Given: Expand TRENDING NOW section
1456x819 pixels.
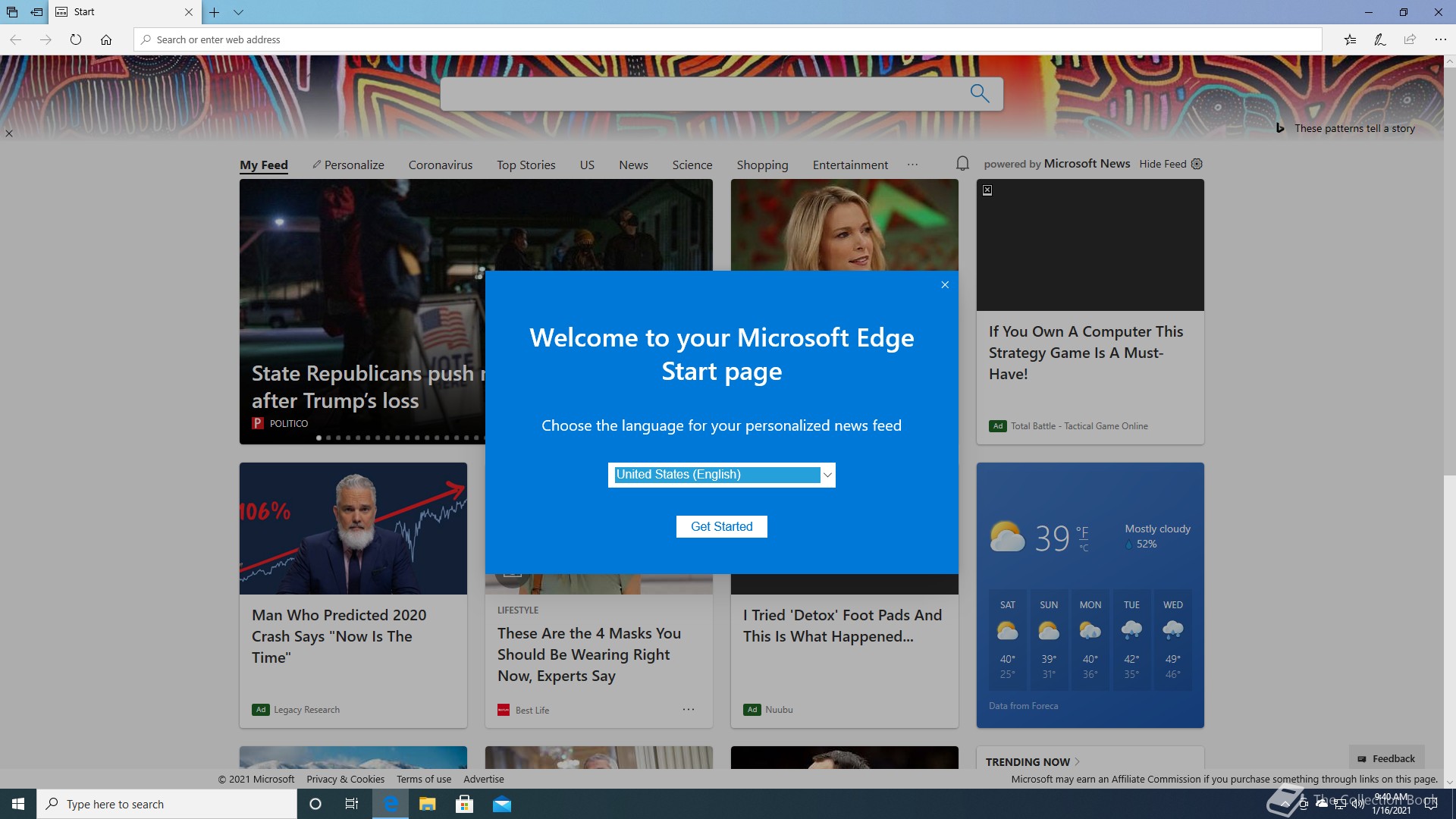Looking at the screenshot, I should tap(1032, 761).
